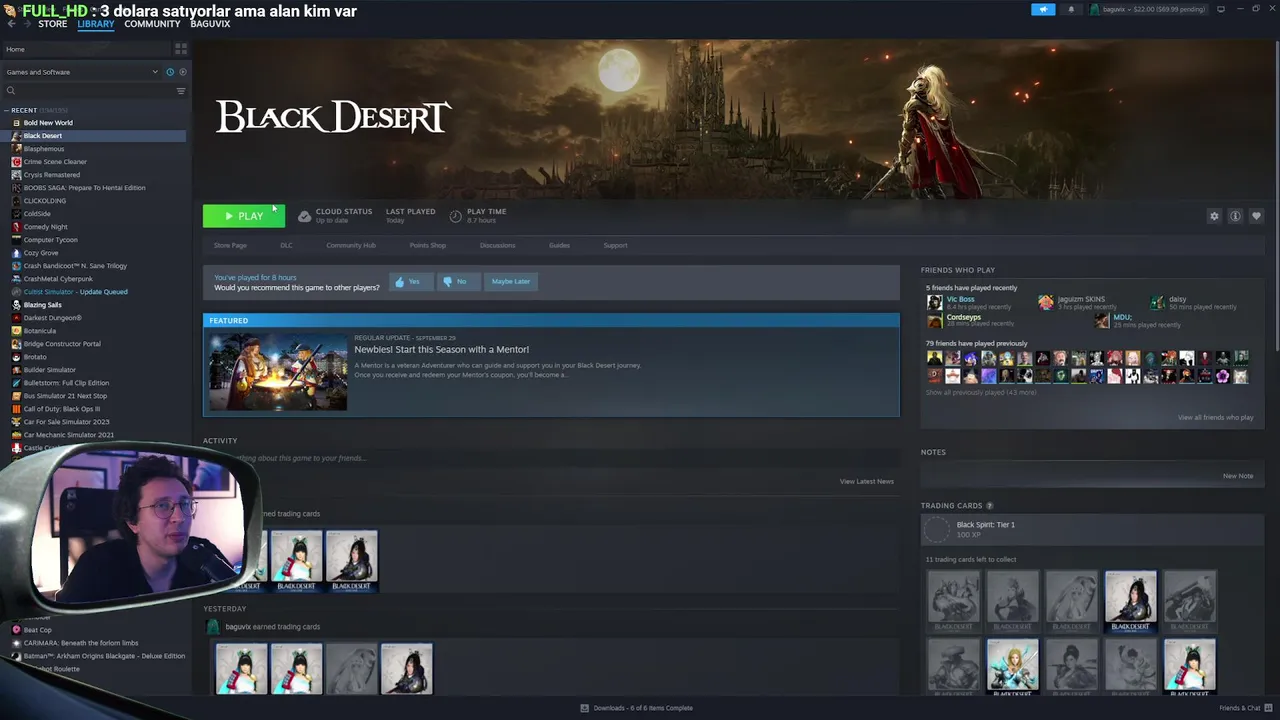The height and width of the screenshot is (720, 1280).
Task: Click the green Play button
Action: 244,216
